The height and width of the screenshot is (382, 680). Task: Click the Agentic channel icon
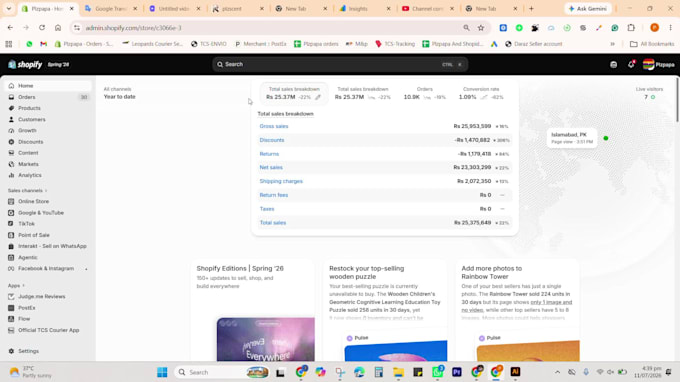pos(11,258)
